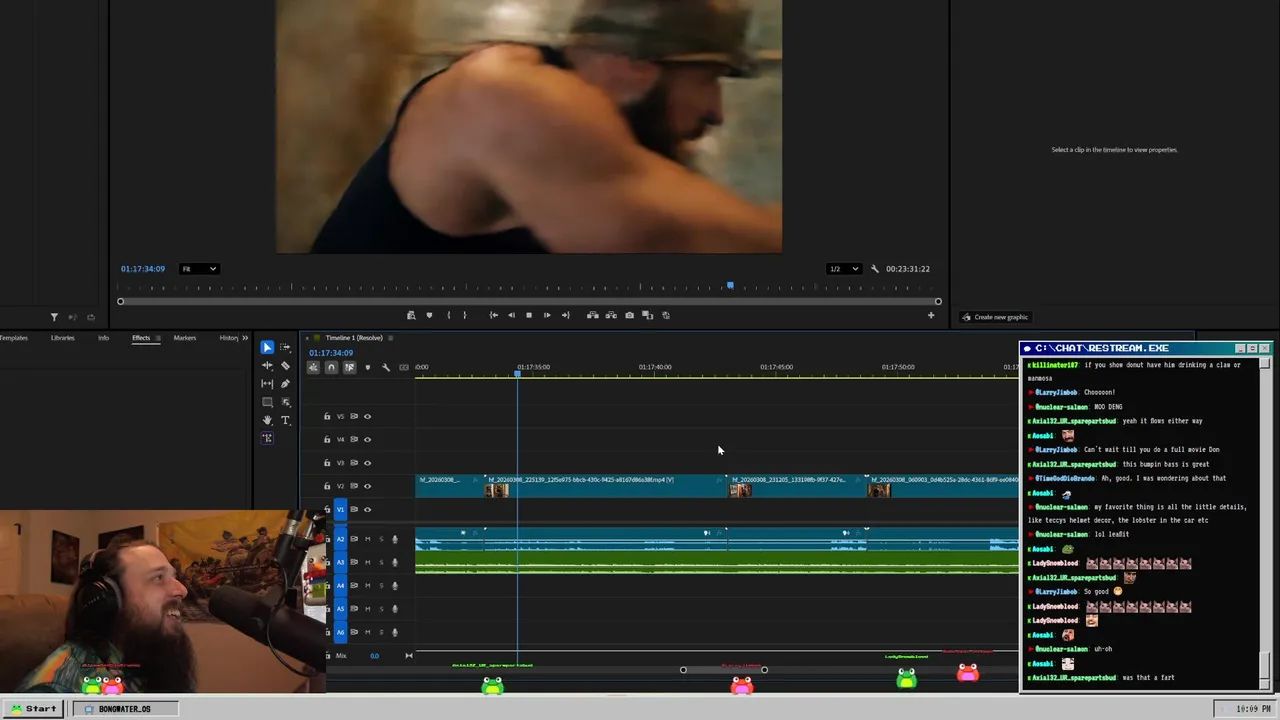
Task: Open Timeline 1 (Resolve) panel menu
Action: (390, 338)
